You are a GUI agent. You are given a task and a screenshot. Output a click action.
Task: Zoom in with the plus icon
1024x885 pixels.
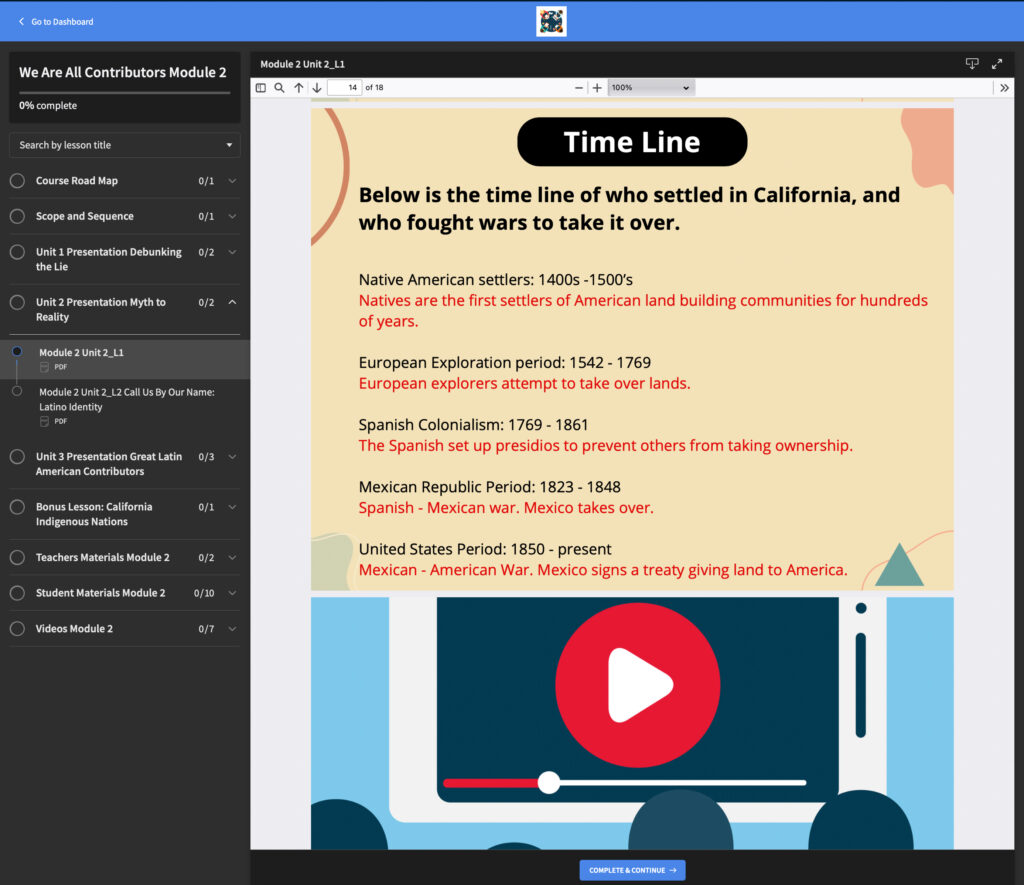pyautogui.click(x=597, y=88)
